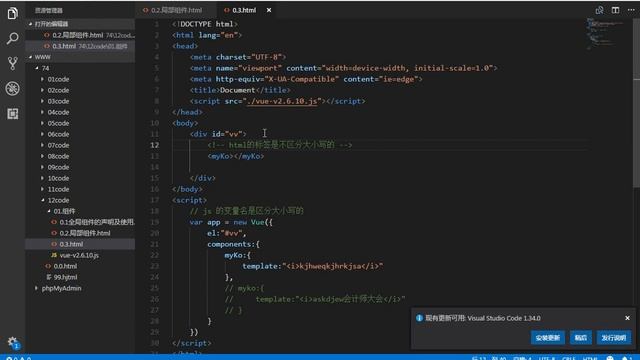Open 0.2.局部组件.html in 01.组件 folder
640x360 pixels.
tap(80, 233)
